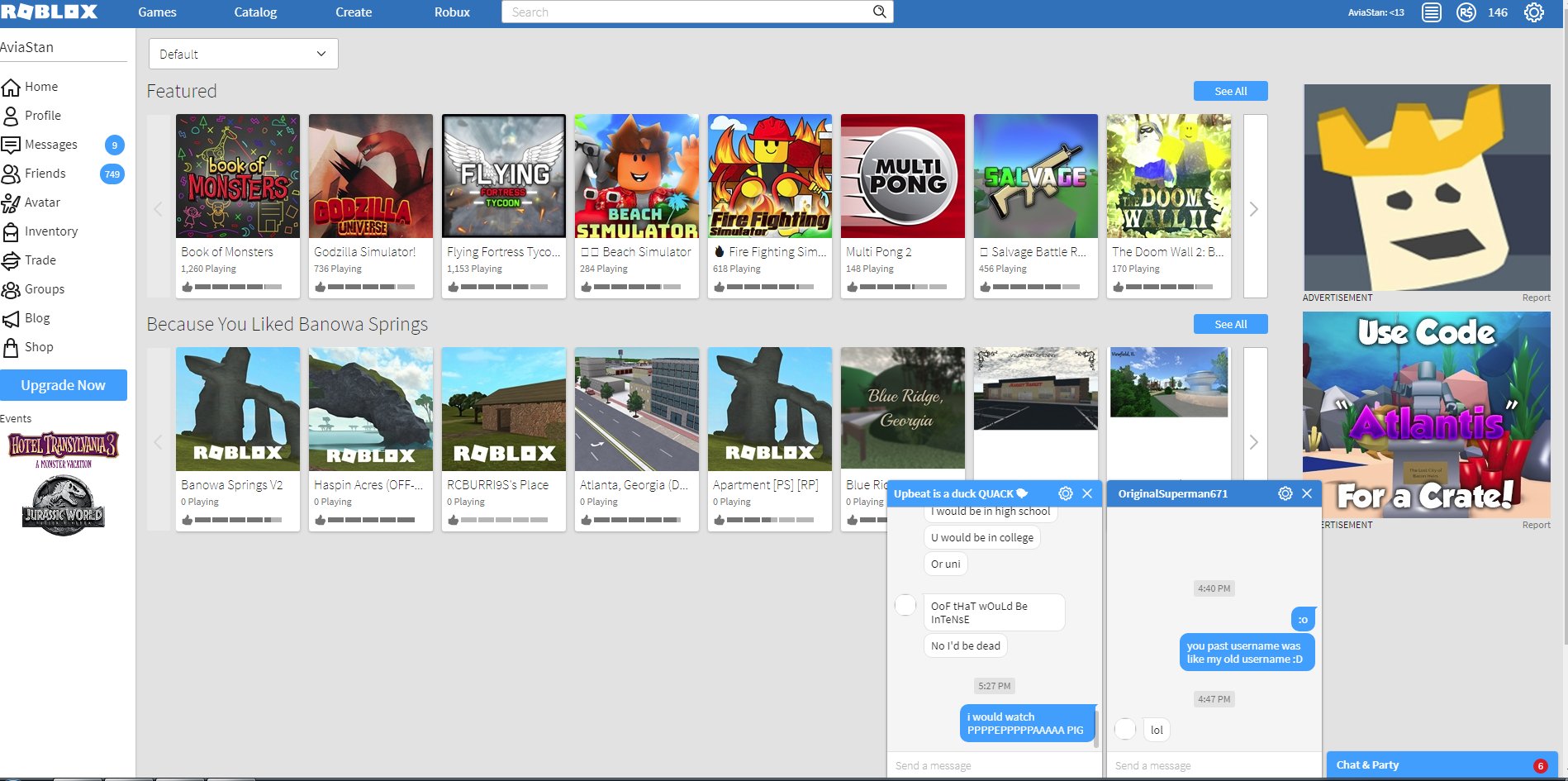The width and height of the screenshot is (1568, 781).
Task: Click the Blog megaphone icon
Action: click(x=11, y=318)
